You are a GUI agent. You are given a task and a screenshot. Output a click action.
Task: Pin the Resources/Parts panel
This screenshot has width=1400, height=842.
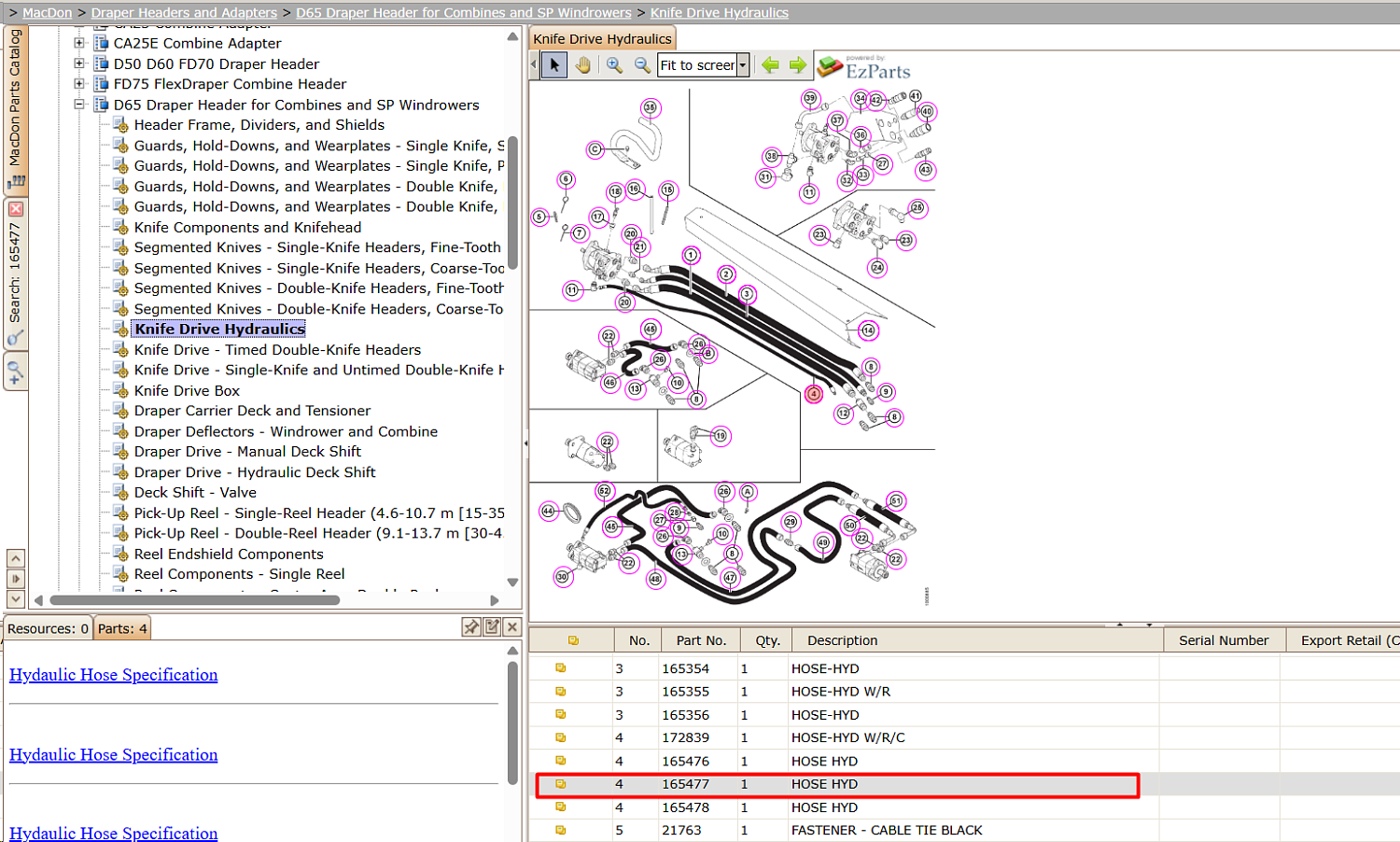tap(471, 627)
